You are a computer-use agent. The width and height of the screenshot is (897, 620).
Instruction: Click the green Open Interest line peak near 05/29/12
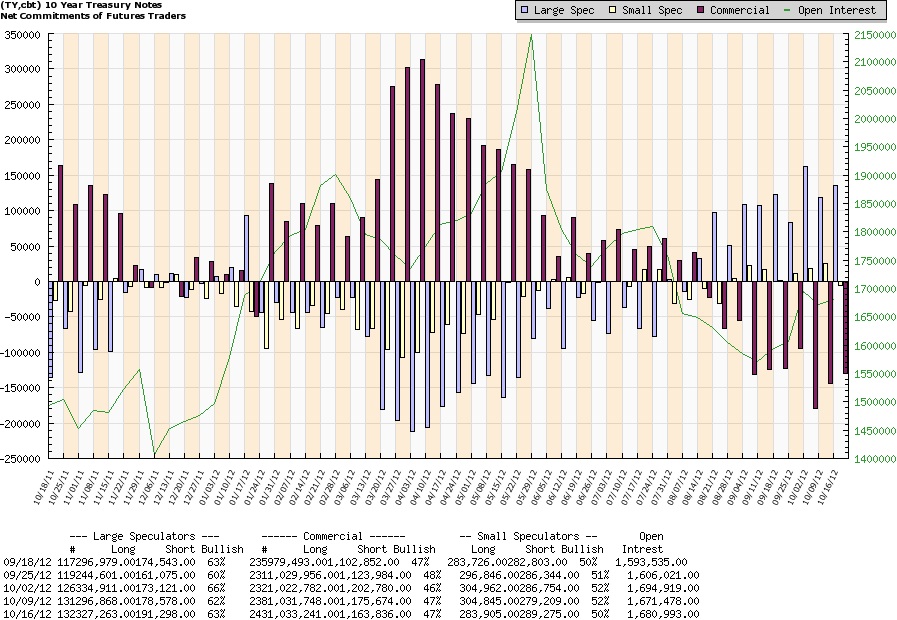(x=531, y=35)
